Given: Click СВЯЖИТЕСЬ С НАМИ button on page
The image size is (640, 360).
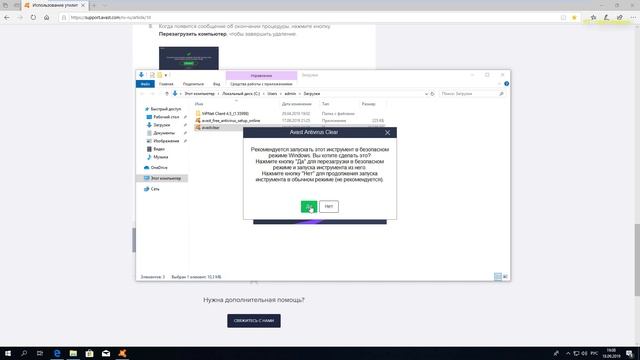Looking at the screenshot, I should (254, 321).
